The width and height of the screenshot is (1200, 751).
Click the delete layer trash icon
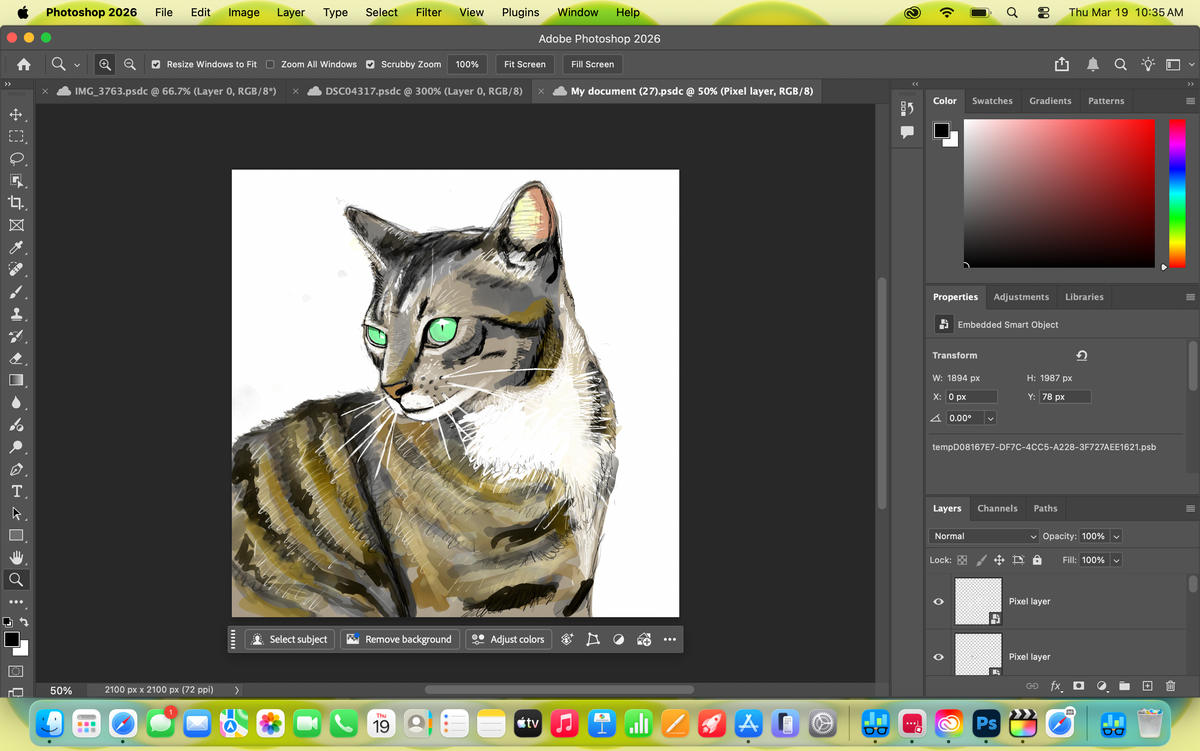1170,686
